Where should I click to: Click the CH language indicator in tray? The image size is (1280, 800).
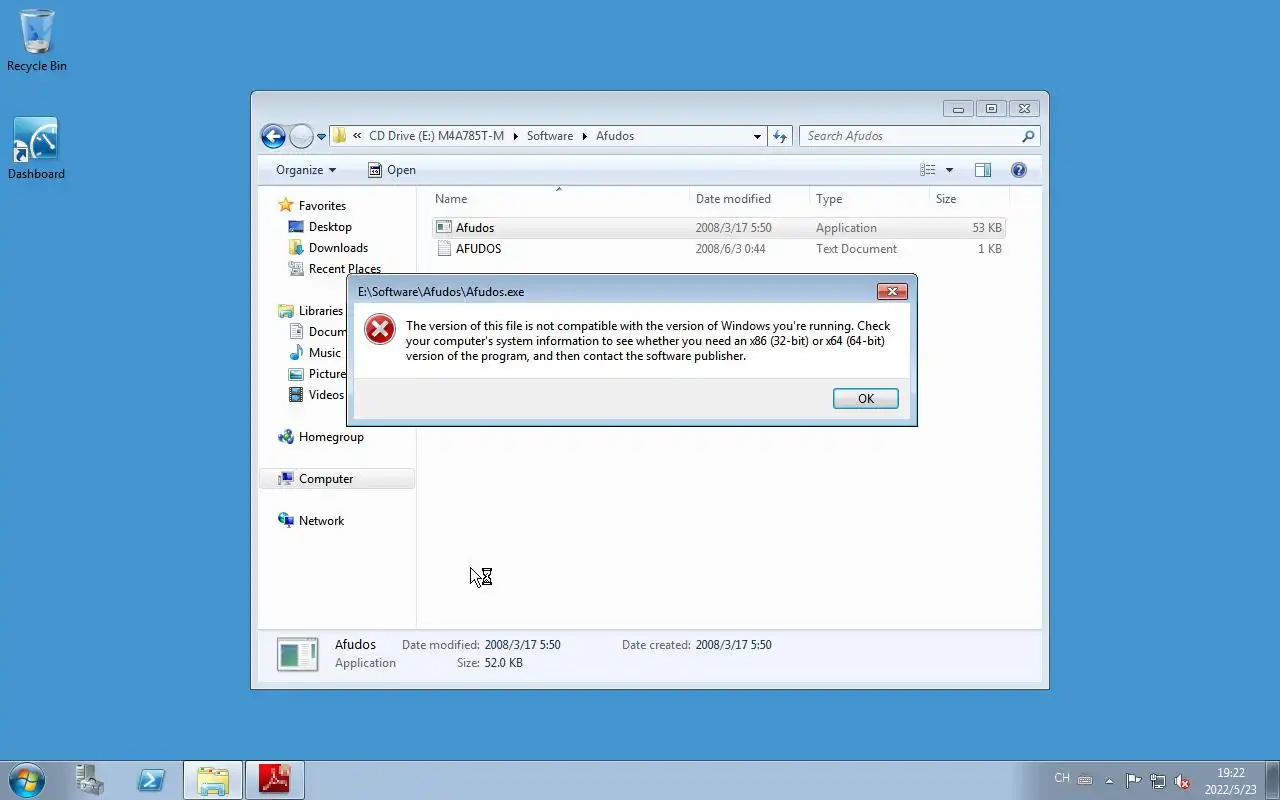[x=1062, y=778]
